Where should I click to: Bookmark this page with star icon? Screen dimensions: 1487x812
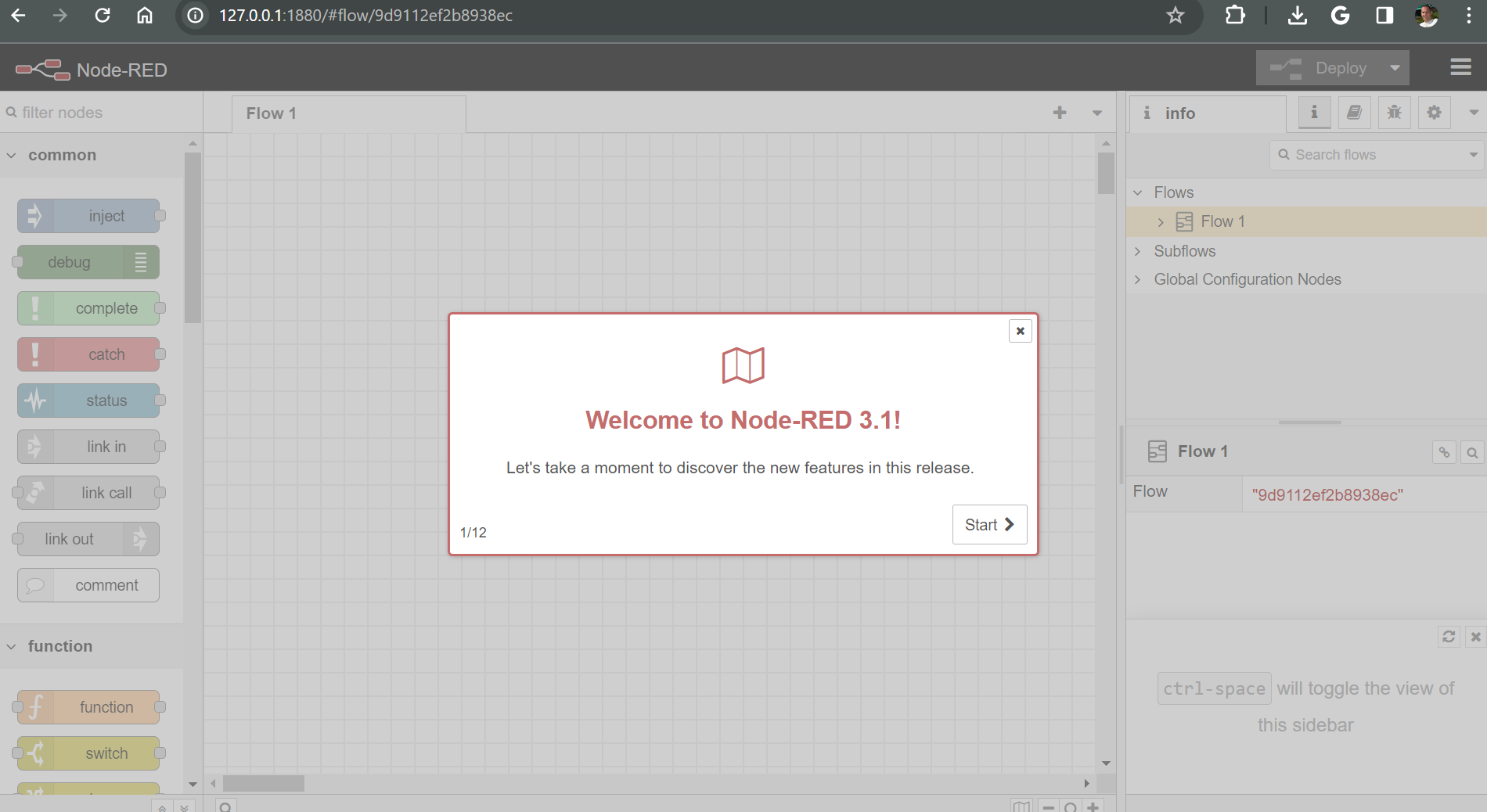pos(1175,15)
